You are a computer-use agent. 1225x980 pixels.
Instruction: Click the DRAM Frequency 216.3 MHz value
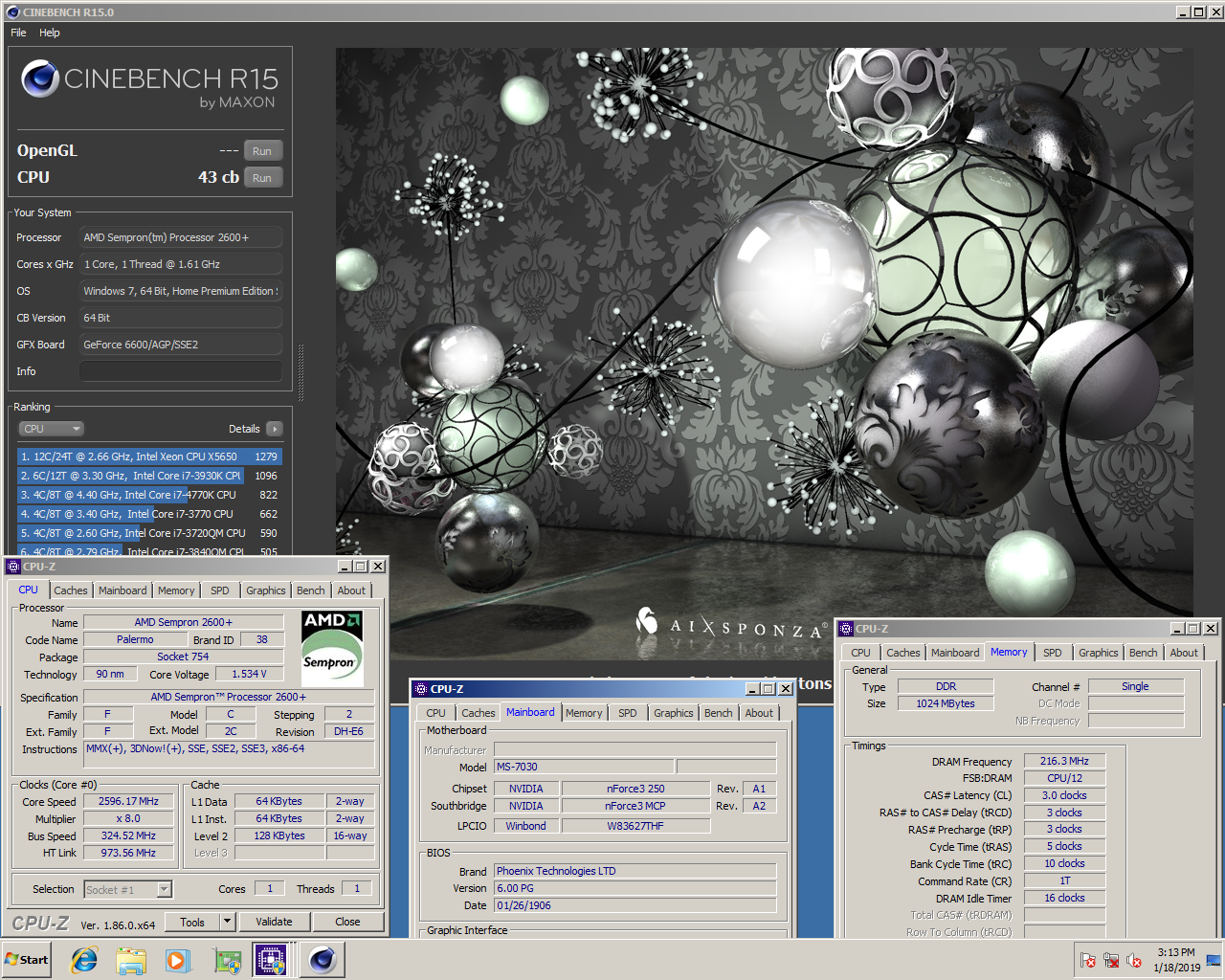[1064, 761]
